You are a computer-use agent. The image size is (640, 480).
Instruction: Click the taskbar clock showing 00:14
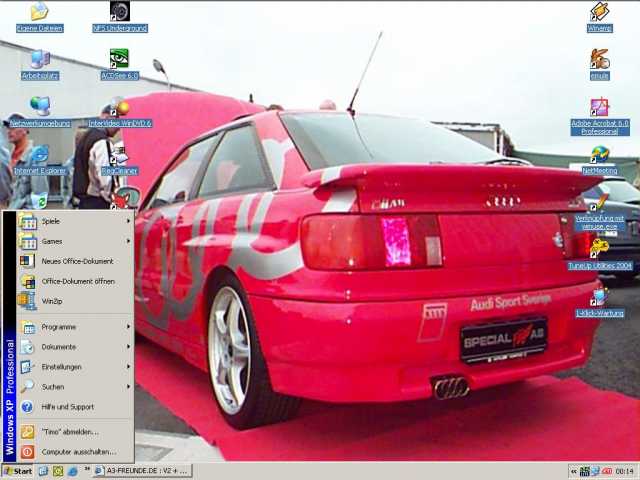(624, 471)
